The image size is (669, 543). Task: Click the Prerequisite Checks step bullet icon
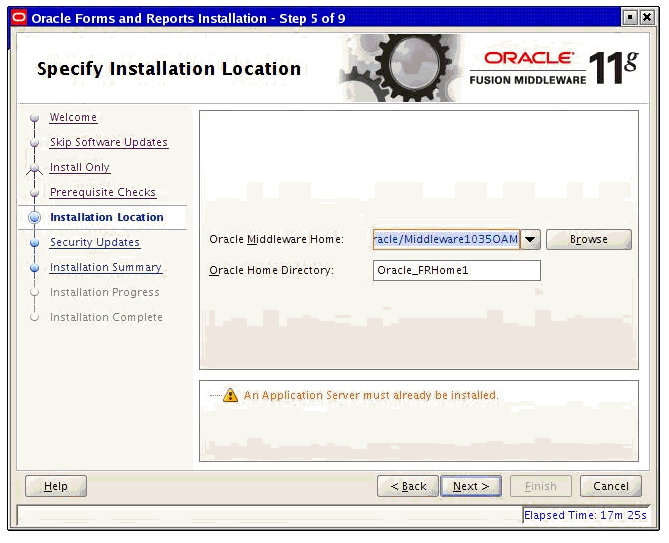click(35, 193)
